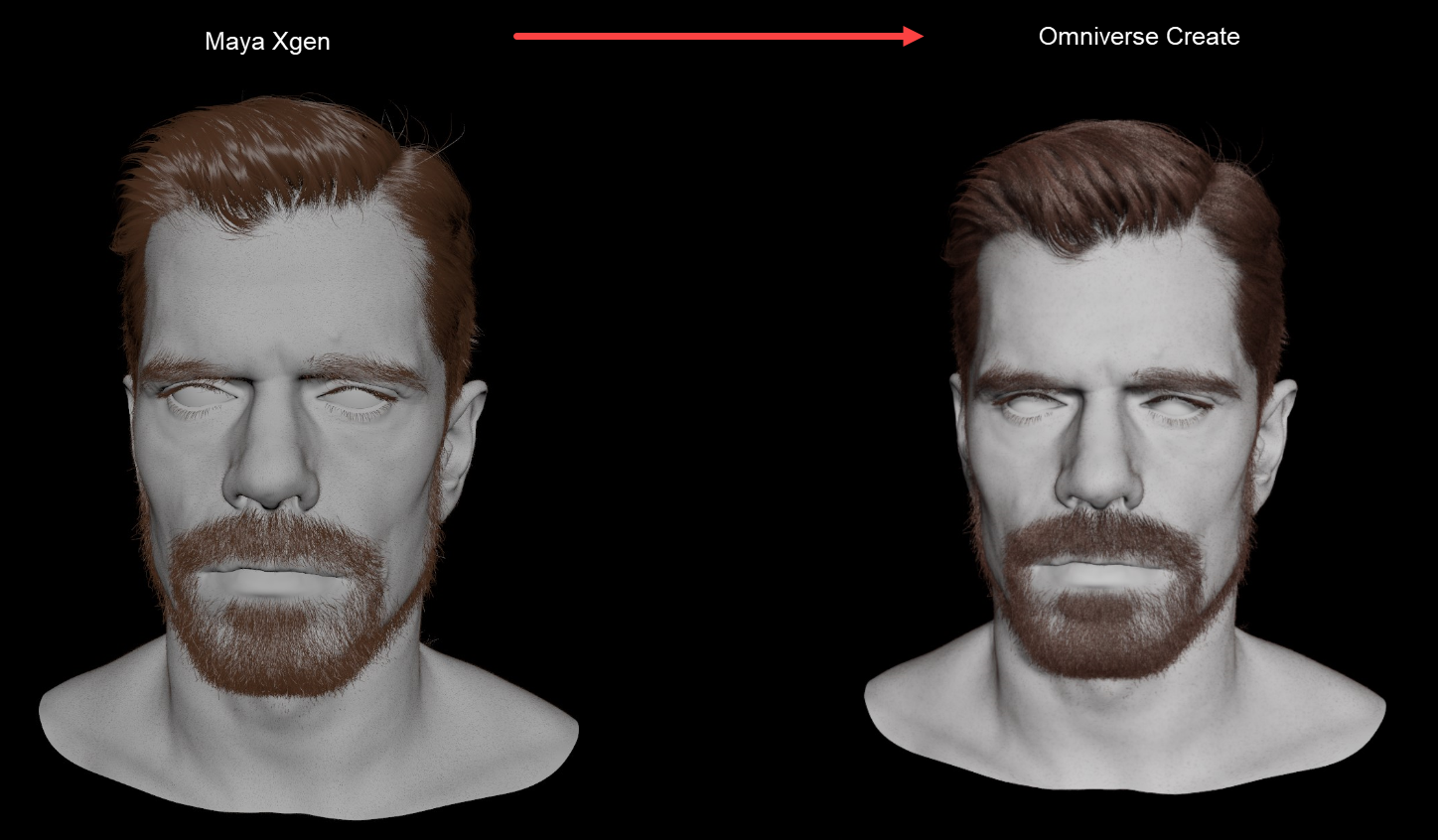Click the "Maya Xgen" label

[x=267, y=42]
